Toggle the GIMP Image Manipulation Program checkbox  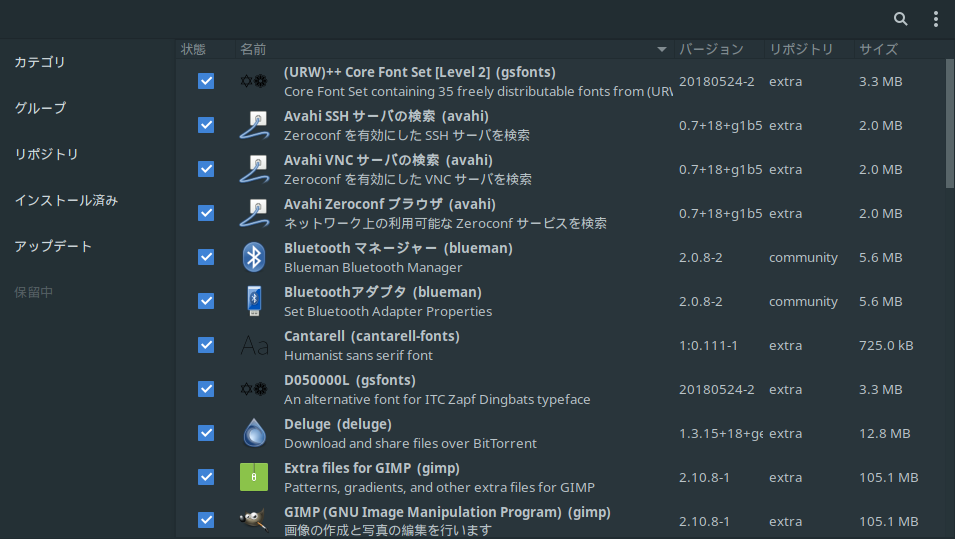coord(206,520)
